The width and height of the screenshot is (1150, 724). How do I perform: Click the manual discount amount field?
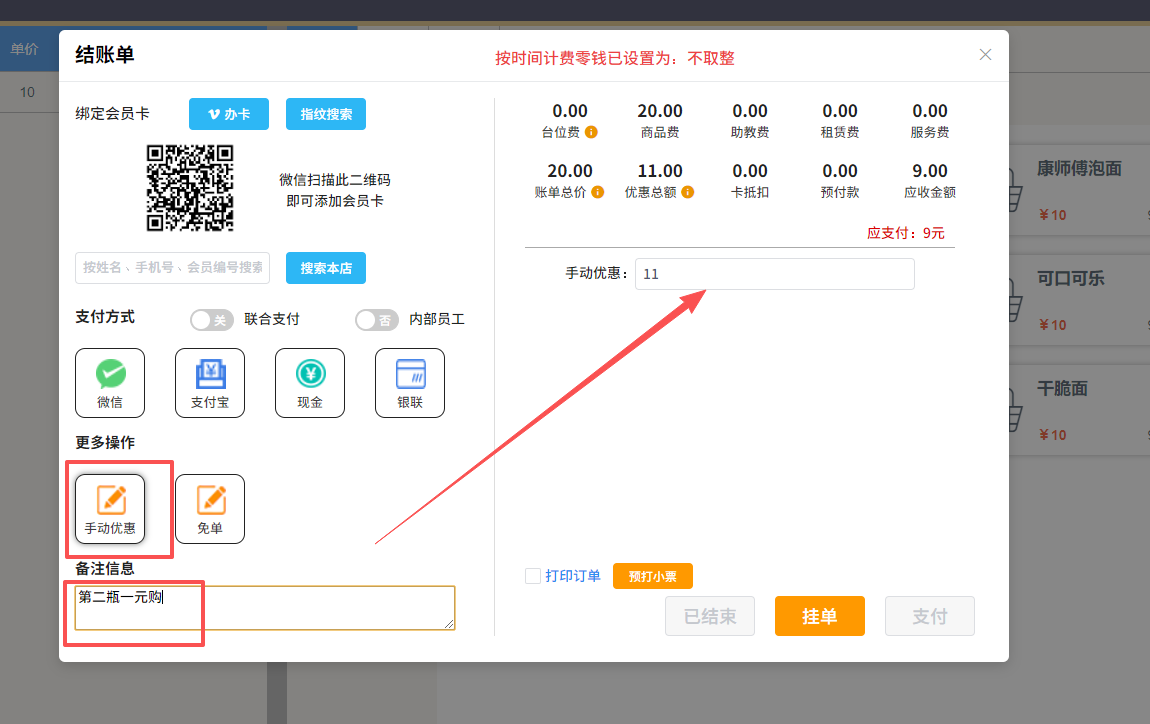coord(774,274)
